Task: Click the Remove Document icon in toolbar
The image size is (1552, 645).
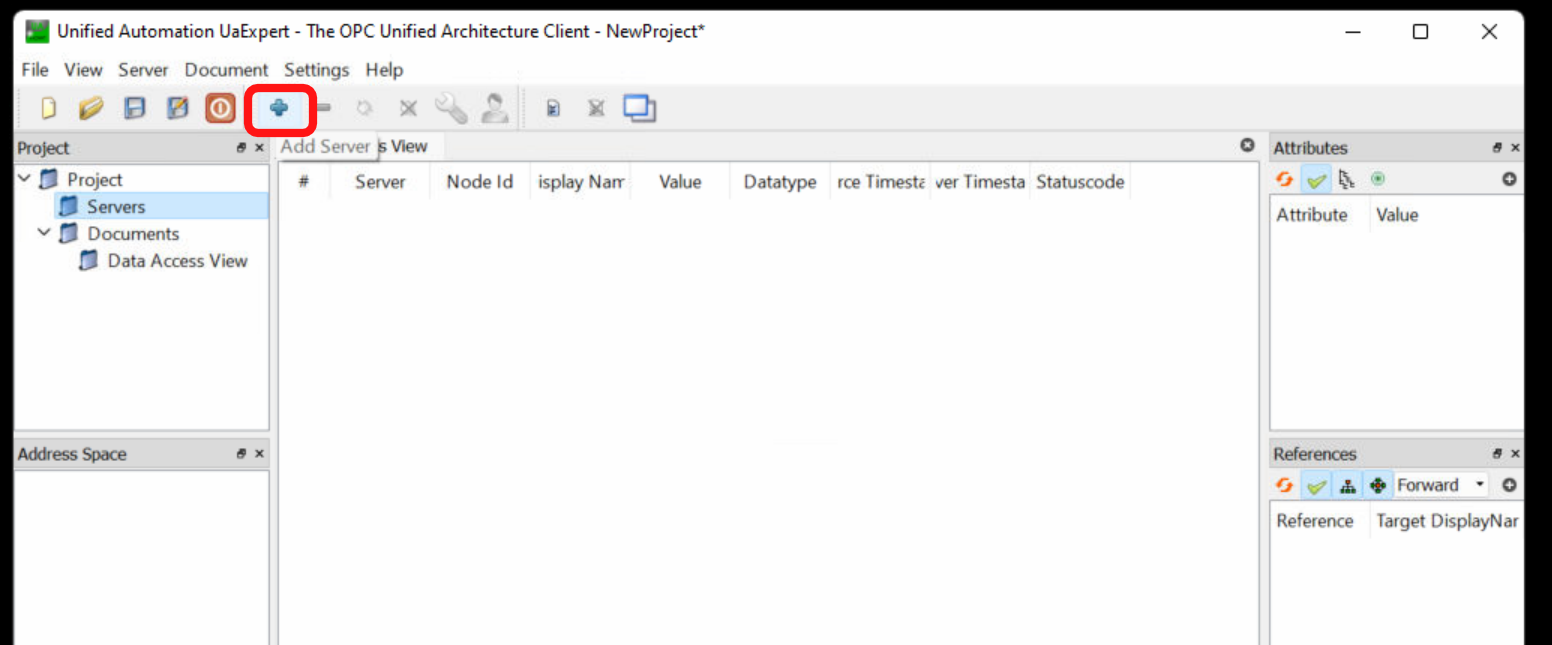Action: pyautogui.click(x=596, y=108)
